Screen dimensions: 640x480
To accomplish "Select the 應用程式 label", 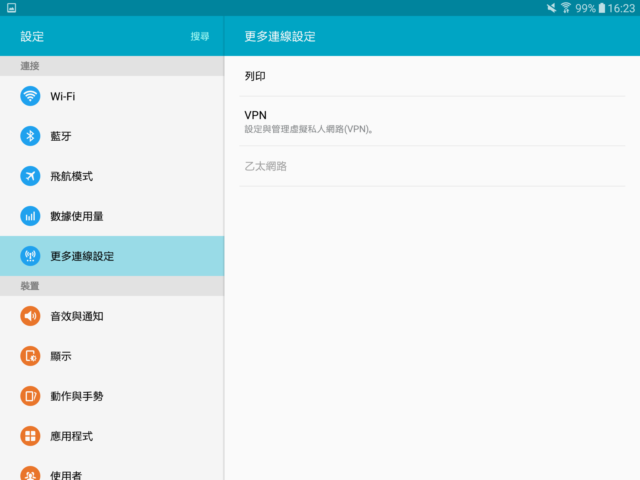I will [71, 436].
